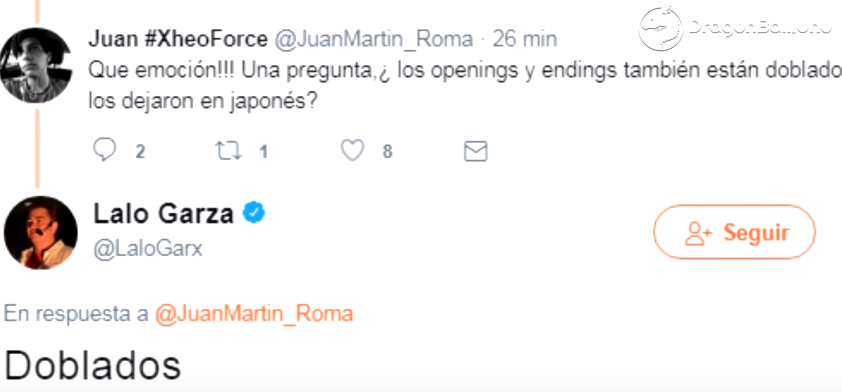Retweet Juan #XheoForce's question

pyautogui.click(x=229, y=151)
